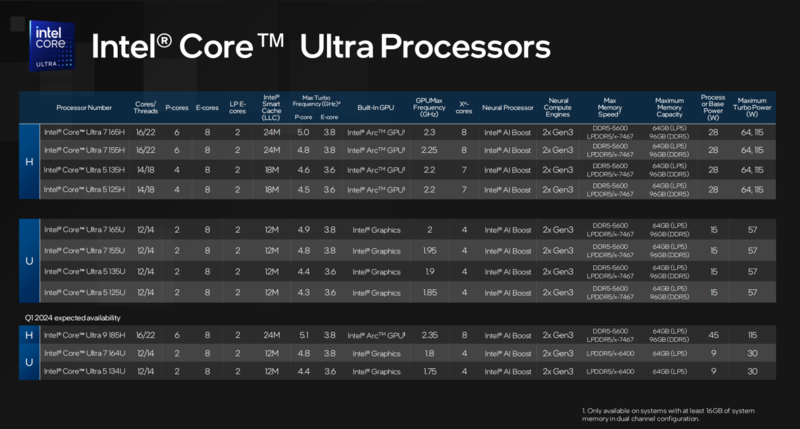Select the "Max Memory Speed" column header
The width and height of the screenshot is (800, 429).
(x=610, y=108)
